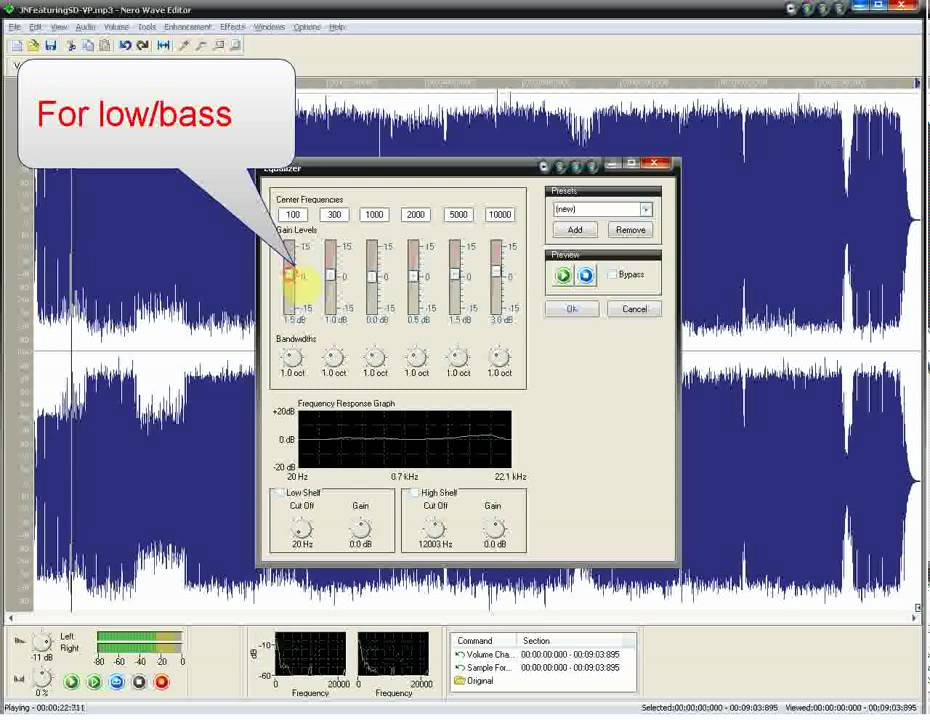930x720 pixels.
Task: Click the 10000 center frequency field
Action: click(499, 215)
